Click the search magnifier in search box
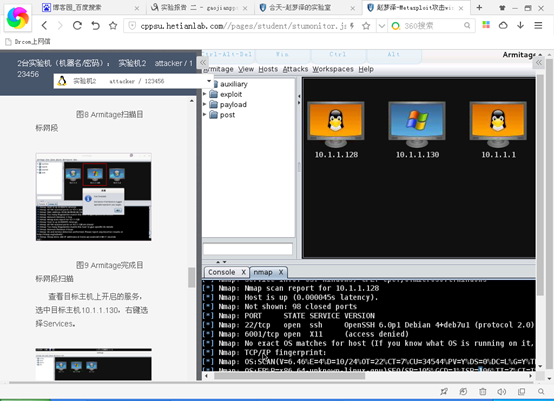Image resolution: width=554 pixels, height=401 pixels. pyautogui.click(x=467, y=25)
